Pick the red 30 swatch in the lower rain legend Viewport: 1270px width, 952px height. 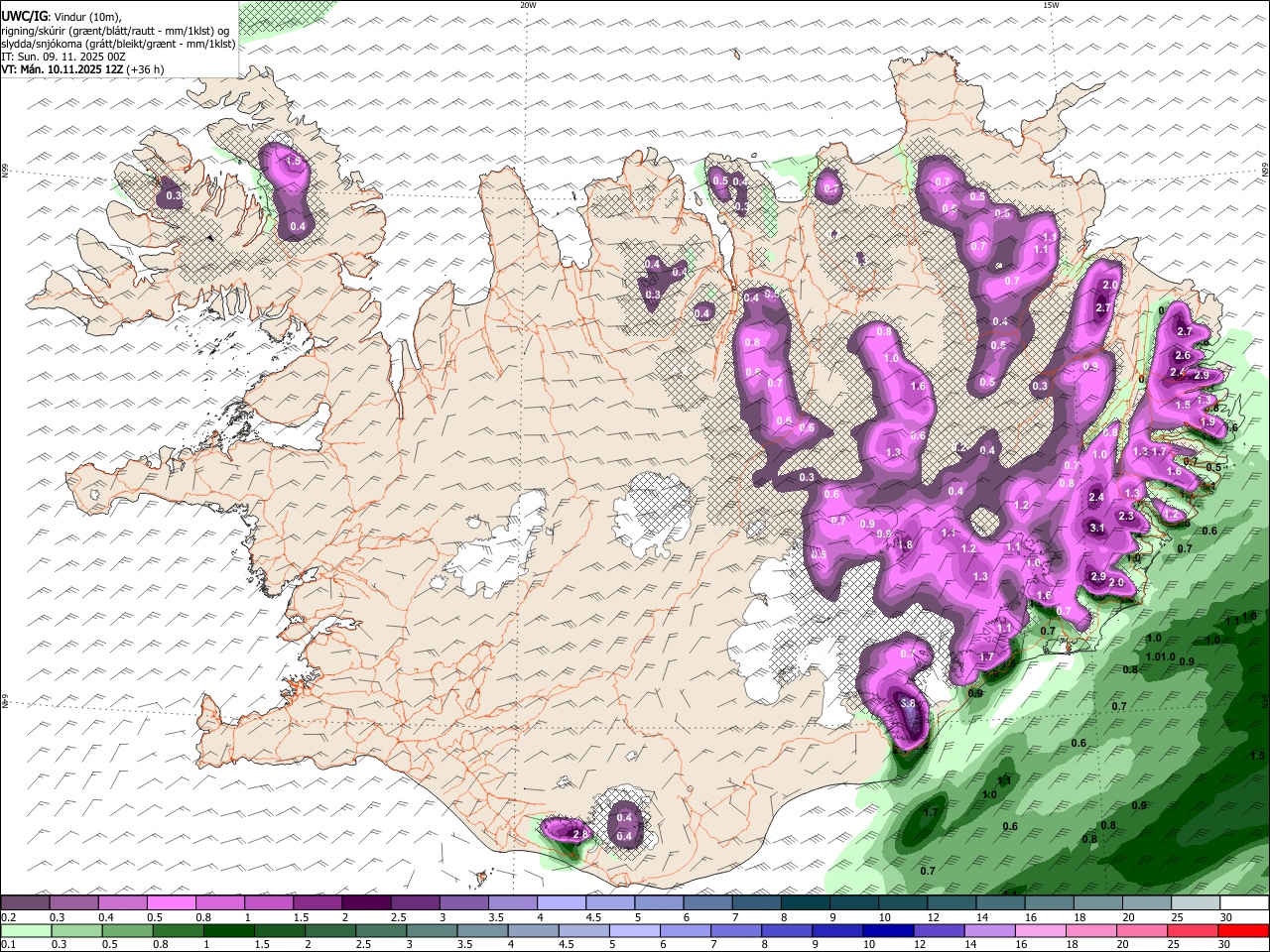(1243, 931)
